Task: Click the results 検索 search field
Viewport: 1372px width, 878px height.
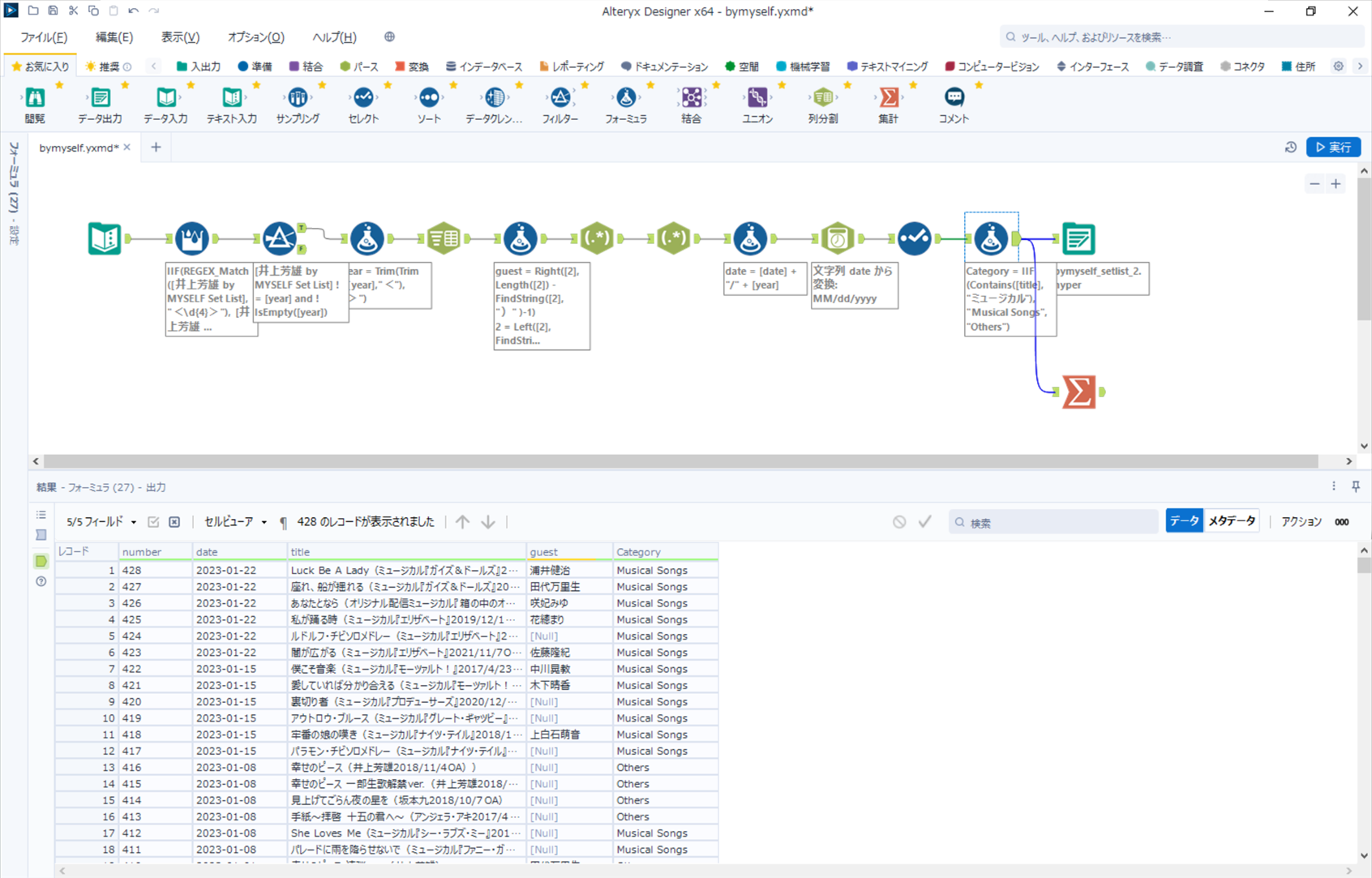Action: point(1054,522)
